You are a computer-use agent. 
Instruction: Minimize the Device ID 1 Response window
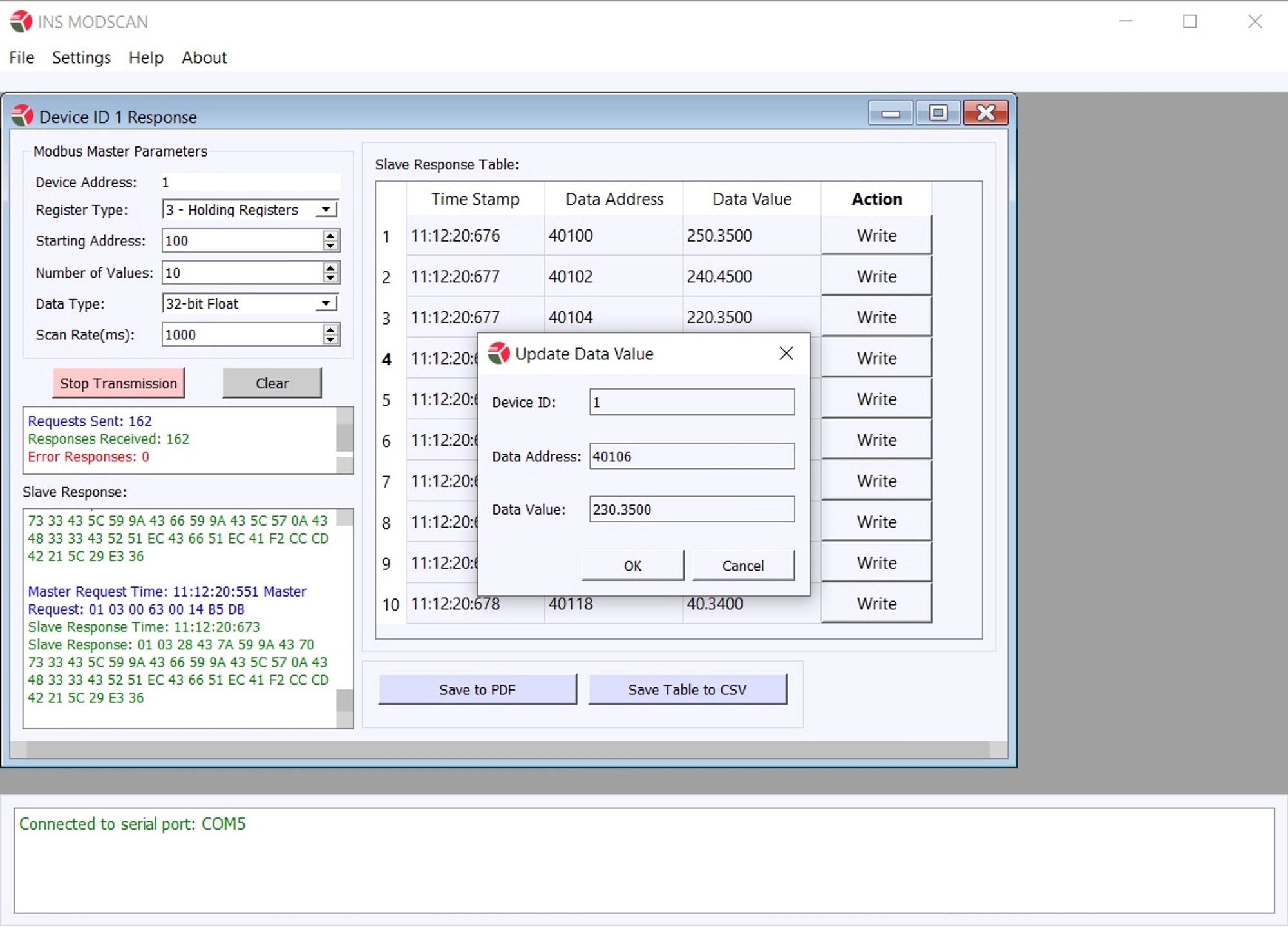pyautogui.click(x=890, y=113)
